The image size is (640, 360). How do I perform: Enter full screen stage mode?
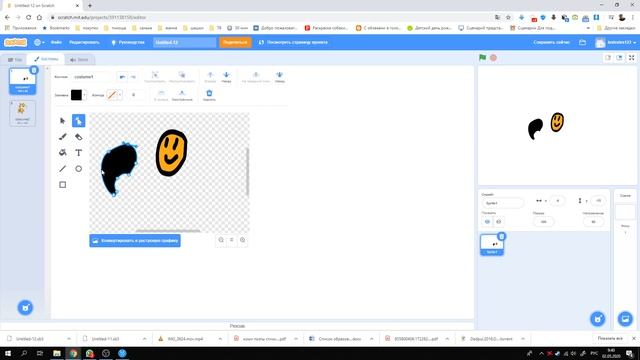click(631, 58)
